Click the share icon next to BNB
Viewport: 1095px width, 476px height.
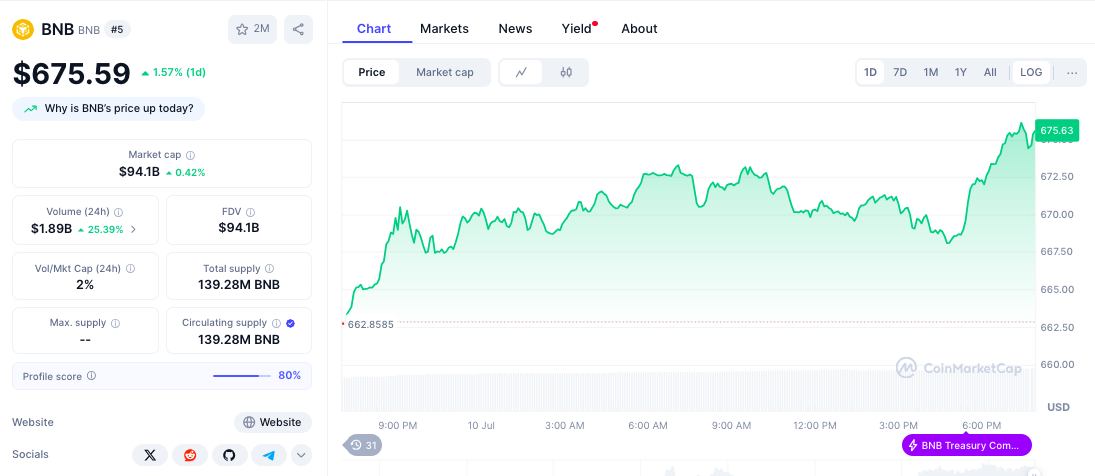click(x=298, y=29)
